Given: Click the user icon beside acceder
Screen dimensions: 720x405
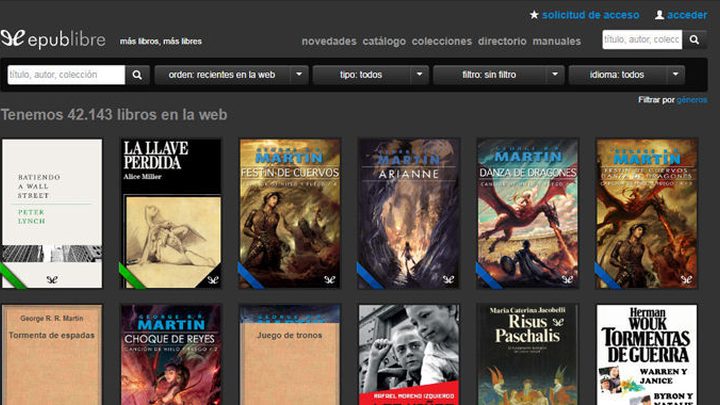Looking at the screenshot, I should (659, 15).
